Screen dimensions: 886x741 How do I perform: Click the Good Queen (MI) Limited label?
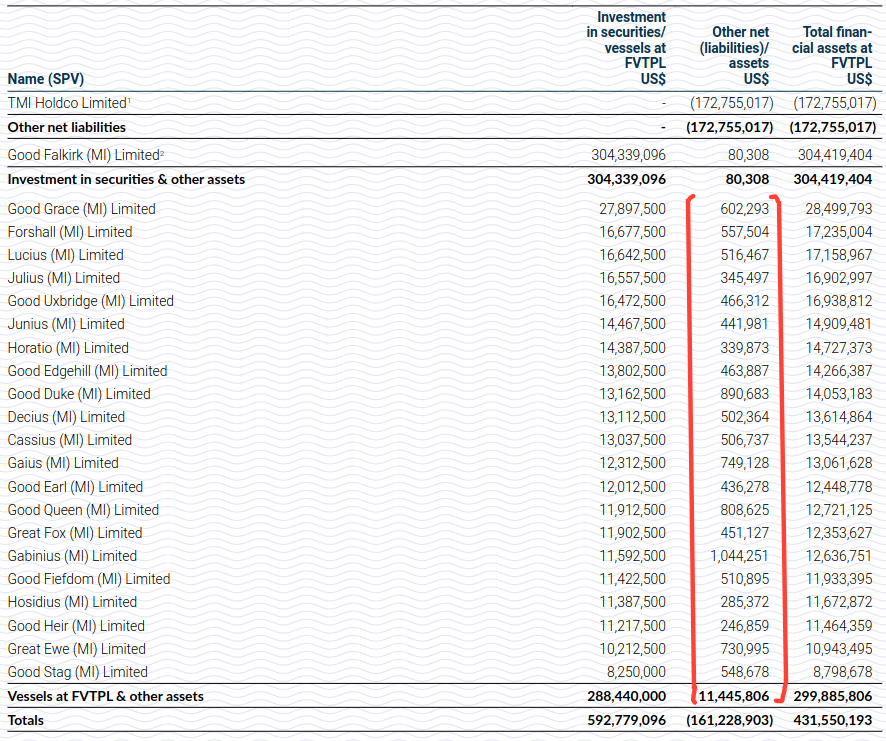[x=72, y=510]
